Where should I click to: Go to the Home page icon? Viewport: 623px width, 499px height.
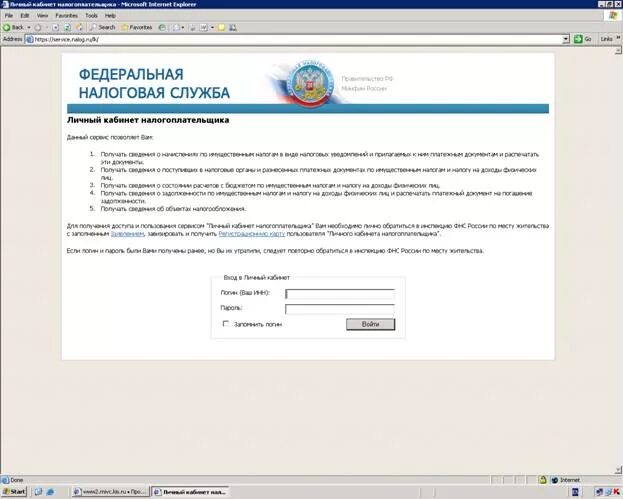tap(79, 27)
